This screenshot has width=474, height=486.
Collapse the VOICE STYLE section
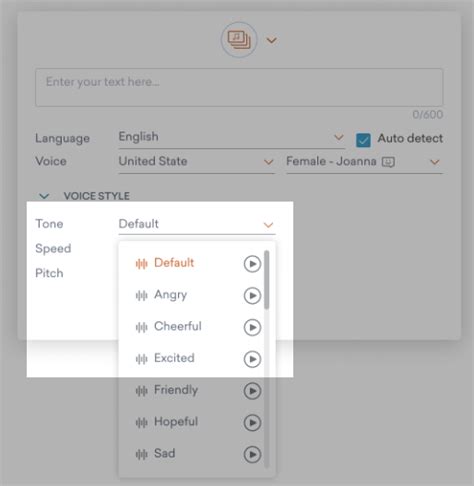tap(44, 196)
